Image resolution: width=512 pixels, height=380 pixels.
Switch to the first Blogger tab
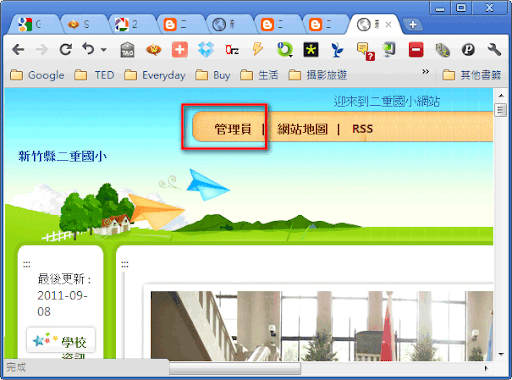click(181, 24)
